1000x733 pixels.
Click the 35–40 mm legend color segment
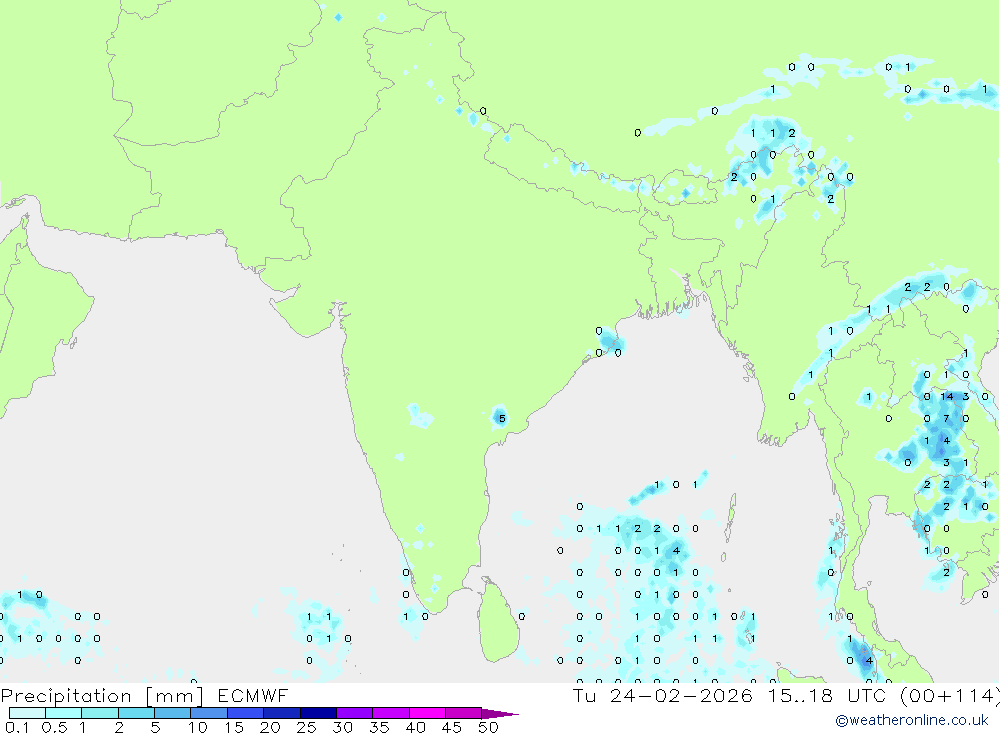click(x=390, y=713)
